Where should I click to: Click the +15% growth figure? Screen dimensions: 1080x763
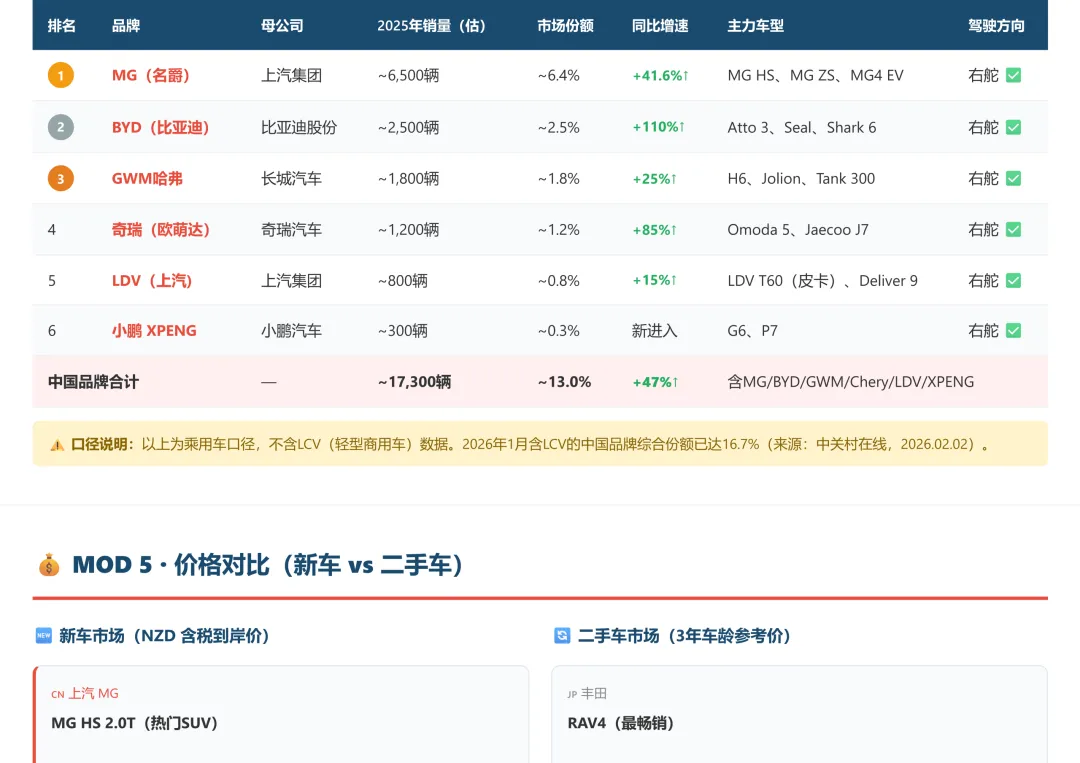point(654,281)
